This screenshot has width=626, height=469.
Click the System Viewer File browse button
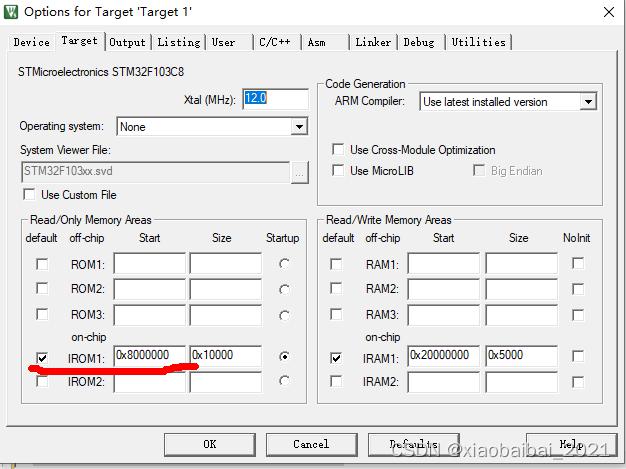point(299,172)
